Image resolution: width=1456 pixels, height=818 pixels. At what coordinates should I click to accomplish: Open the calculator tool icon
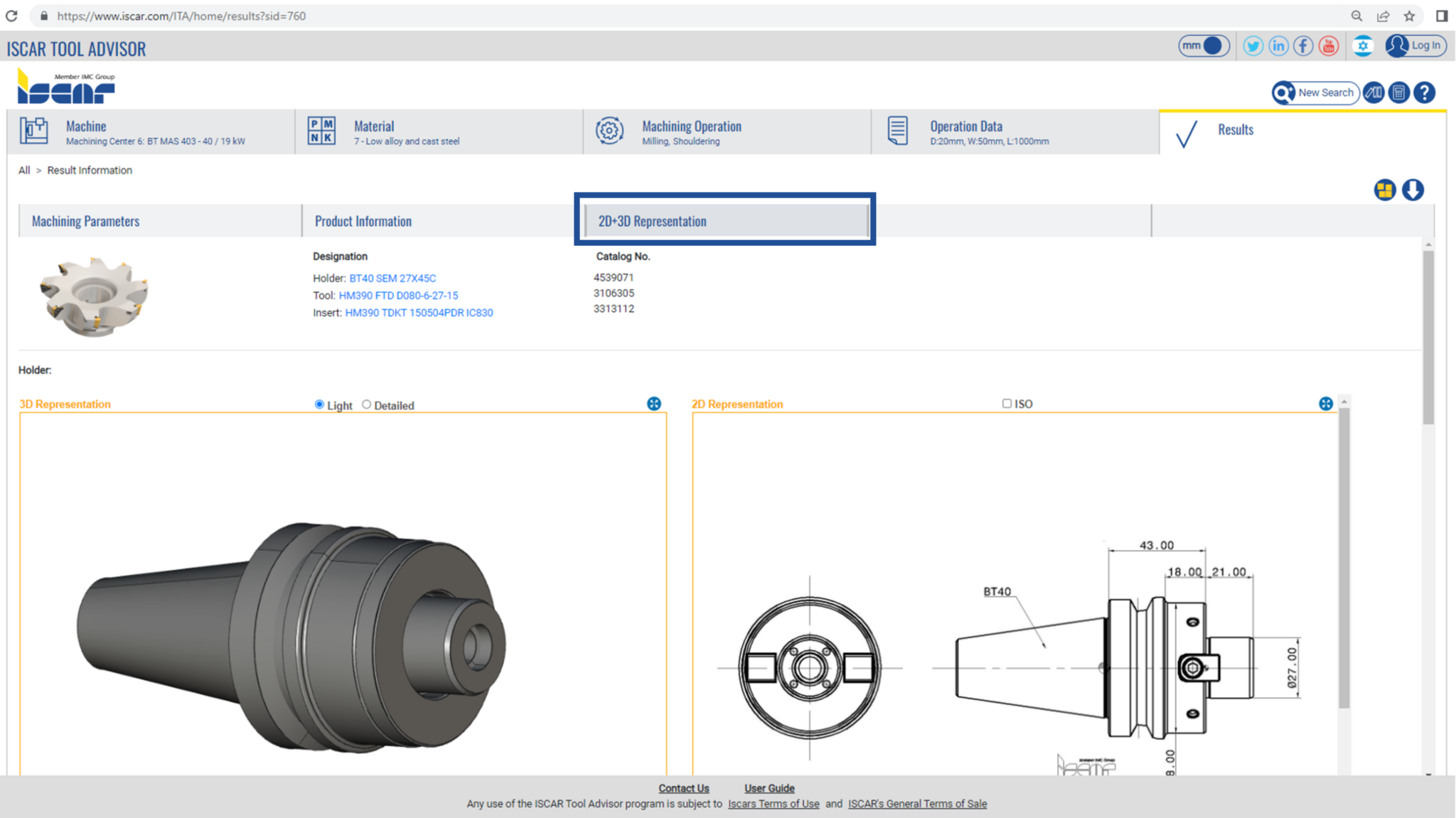point(1398,93)
